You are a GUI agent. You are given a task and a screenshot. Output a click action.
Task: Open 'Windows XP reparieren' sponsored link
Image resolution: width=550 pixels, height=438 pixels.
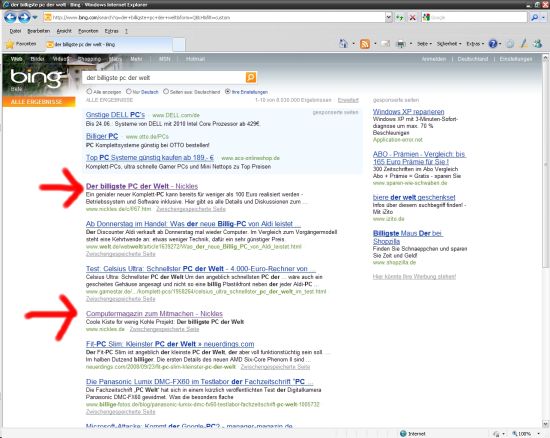point(408,112)
